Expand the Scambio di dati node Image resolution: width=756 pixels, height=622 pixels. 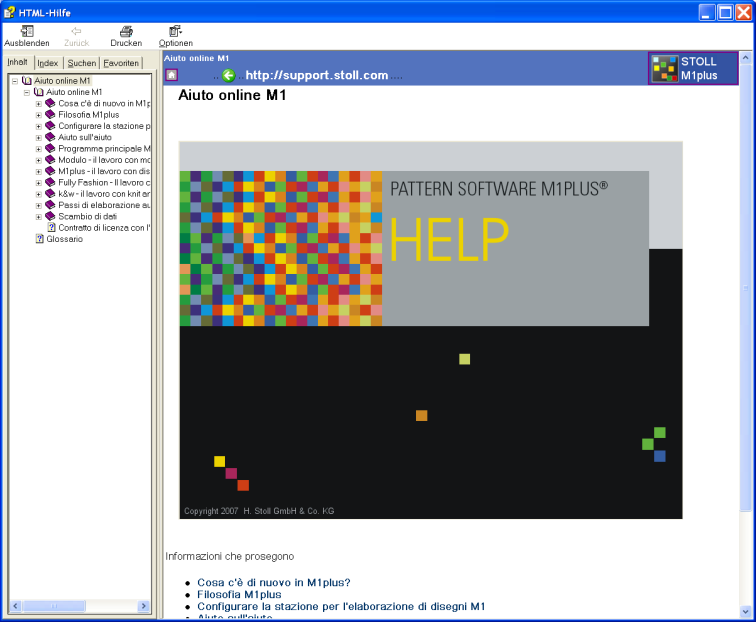pos(39,216)
